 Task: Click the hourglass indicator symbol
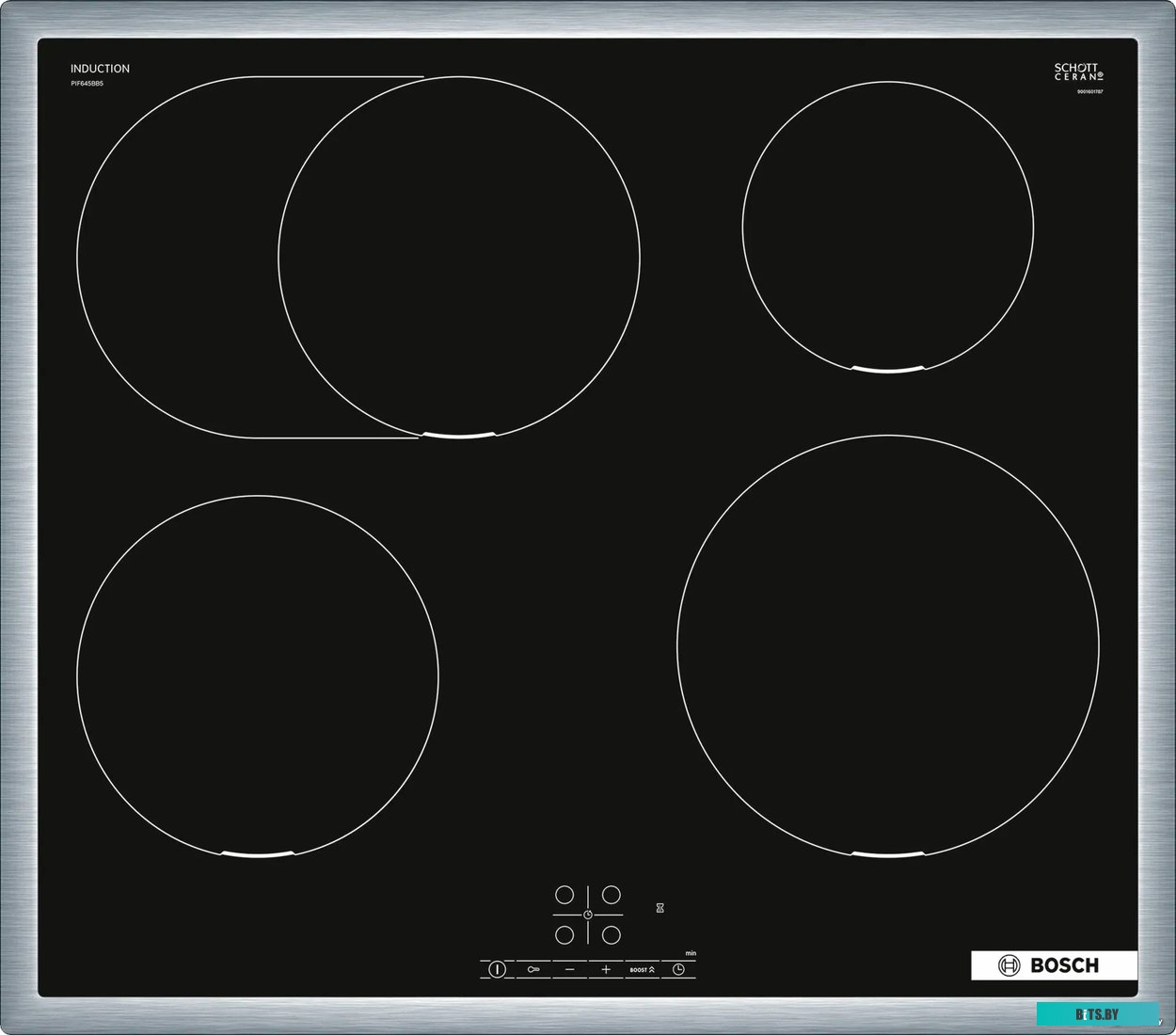660,908
